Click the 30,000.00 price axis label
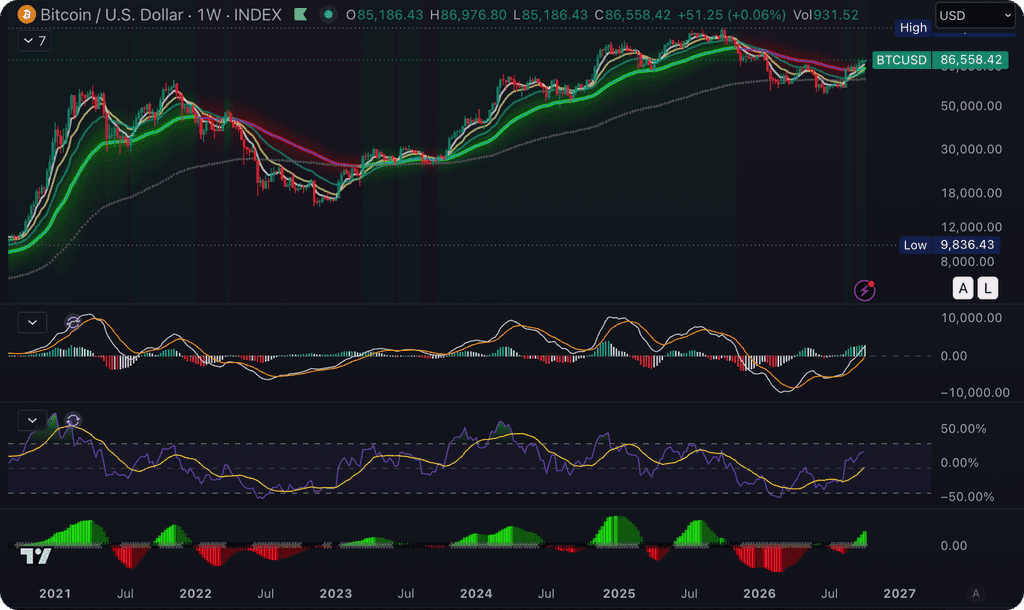 coord(971,149)
